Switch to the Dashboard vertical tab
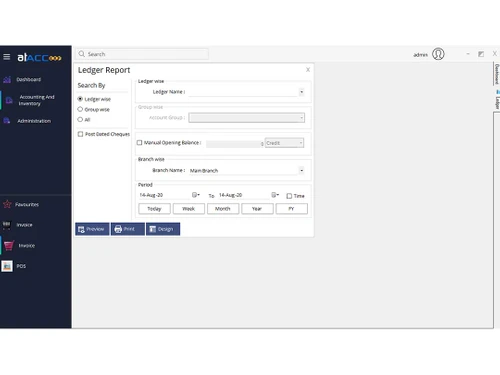 [x=497, y=74]
